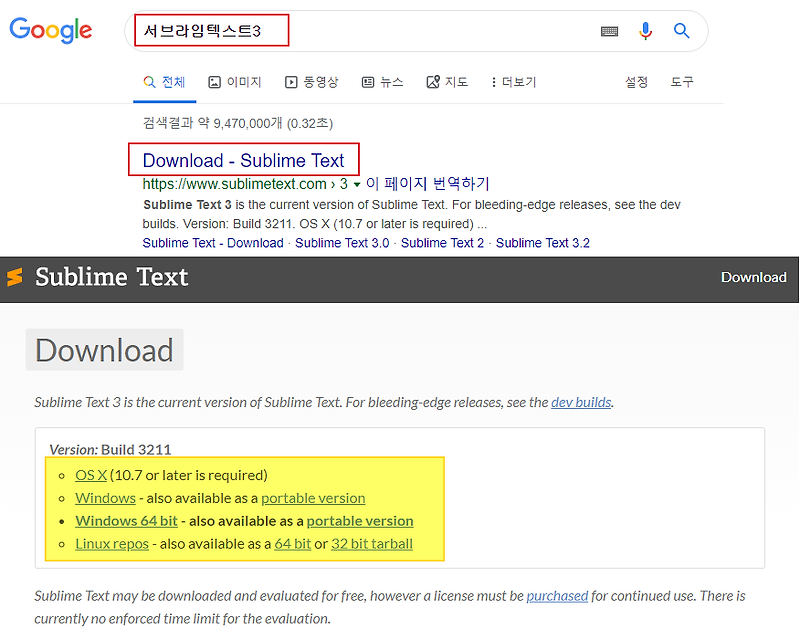This screenshot has height=639, width=800.
Task: Download the OS X version
Action: (x=91, y=475)
